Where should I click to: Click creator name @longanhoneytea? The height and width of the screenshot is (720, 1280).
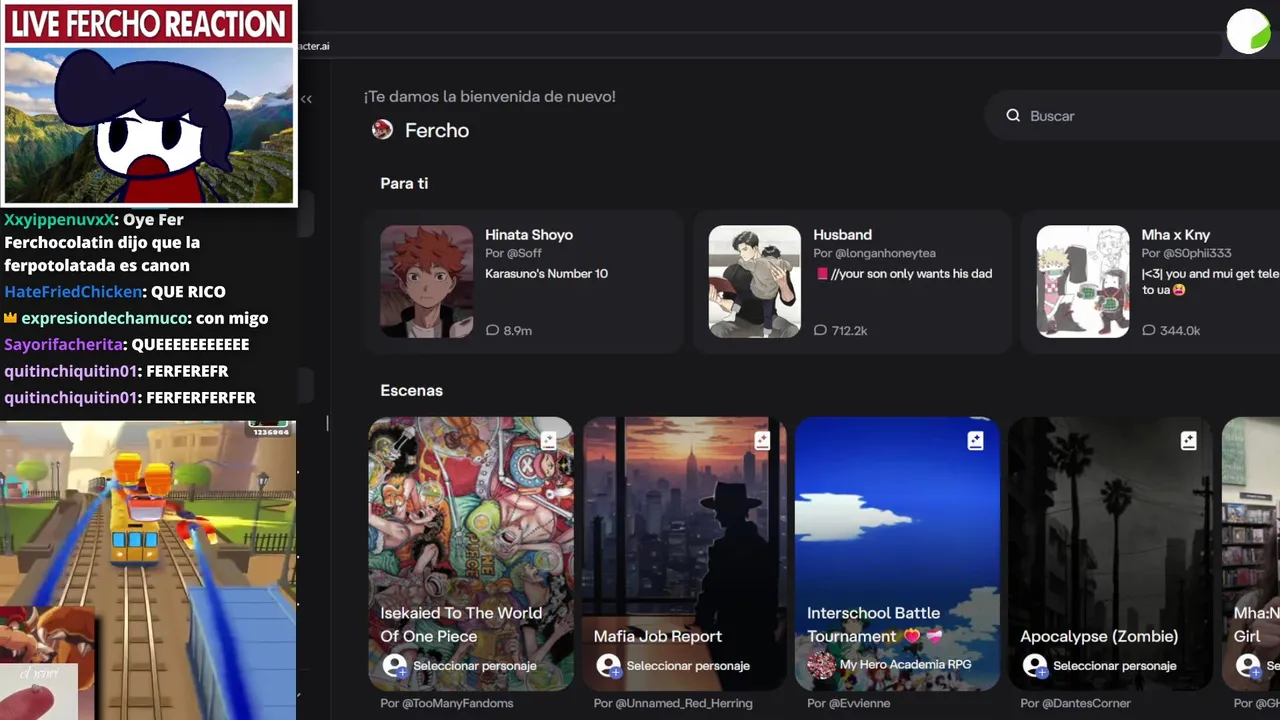click(885, 254)
